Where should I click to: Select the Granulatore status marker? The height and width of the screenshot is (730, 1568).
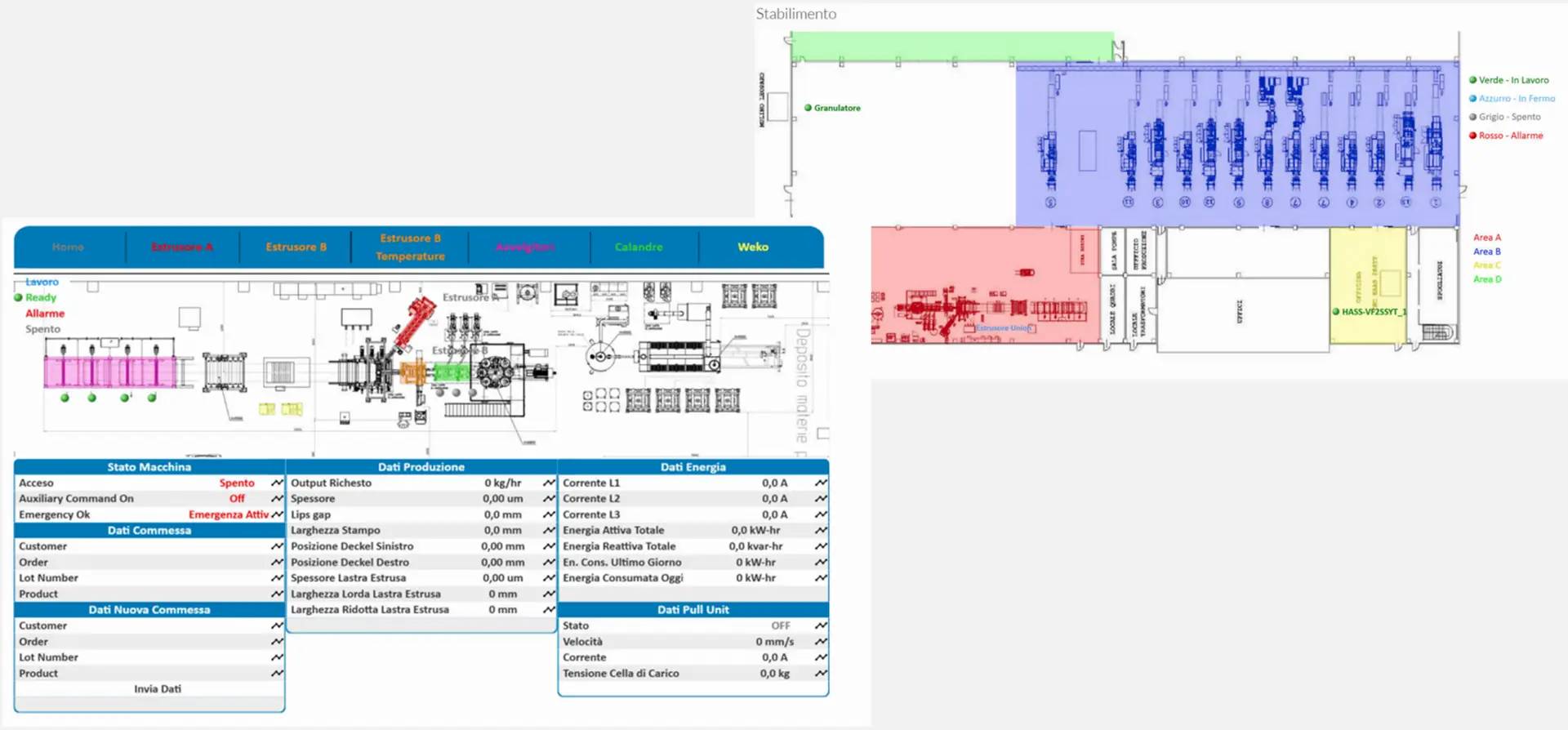click(x=808, y=108)
